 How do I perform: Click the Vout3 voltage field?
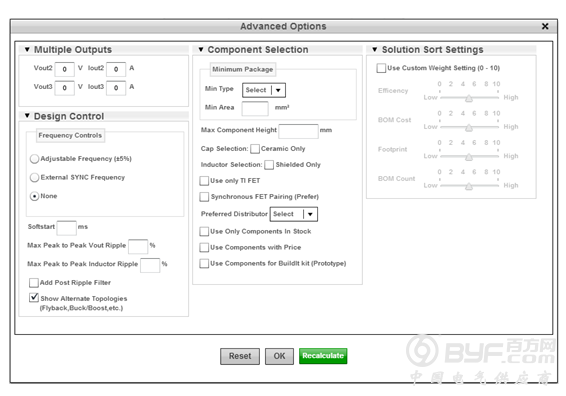65,88
